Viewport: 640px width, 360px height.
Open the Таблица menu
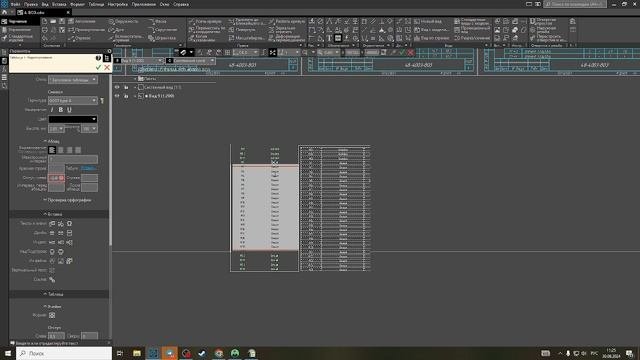point(96,4)
